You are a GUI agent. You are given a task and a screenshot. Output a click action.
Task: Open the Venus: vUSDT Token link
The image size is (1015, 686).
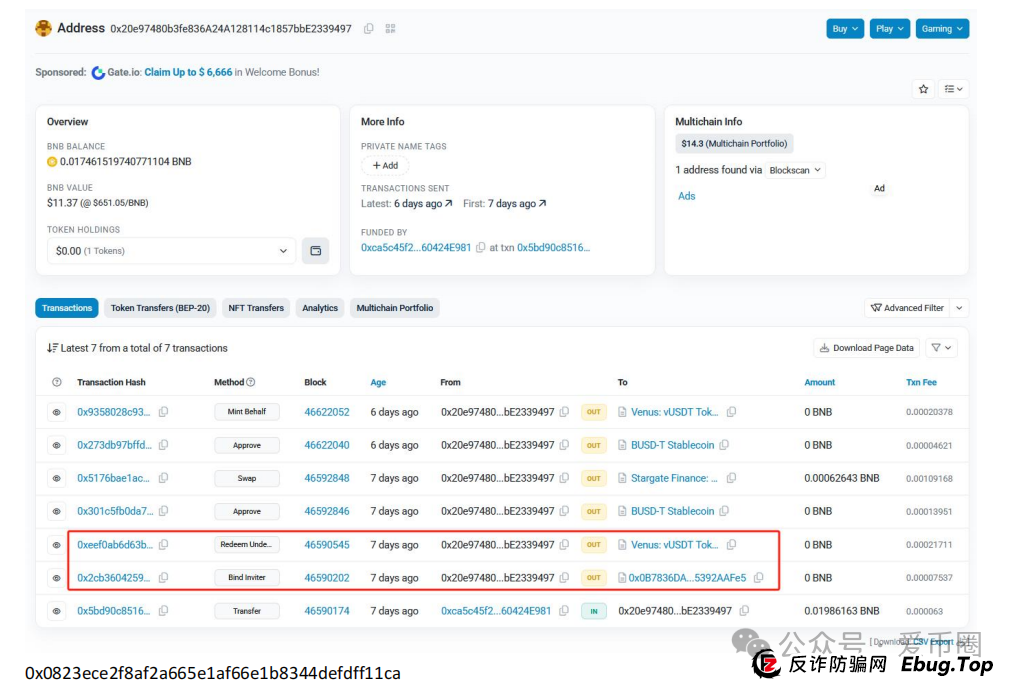click(671, 411)
